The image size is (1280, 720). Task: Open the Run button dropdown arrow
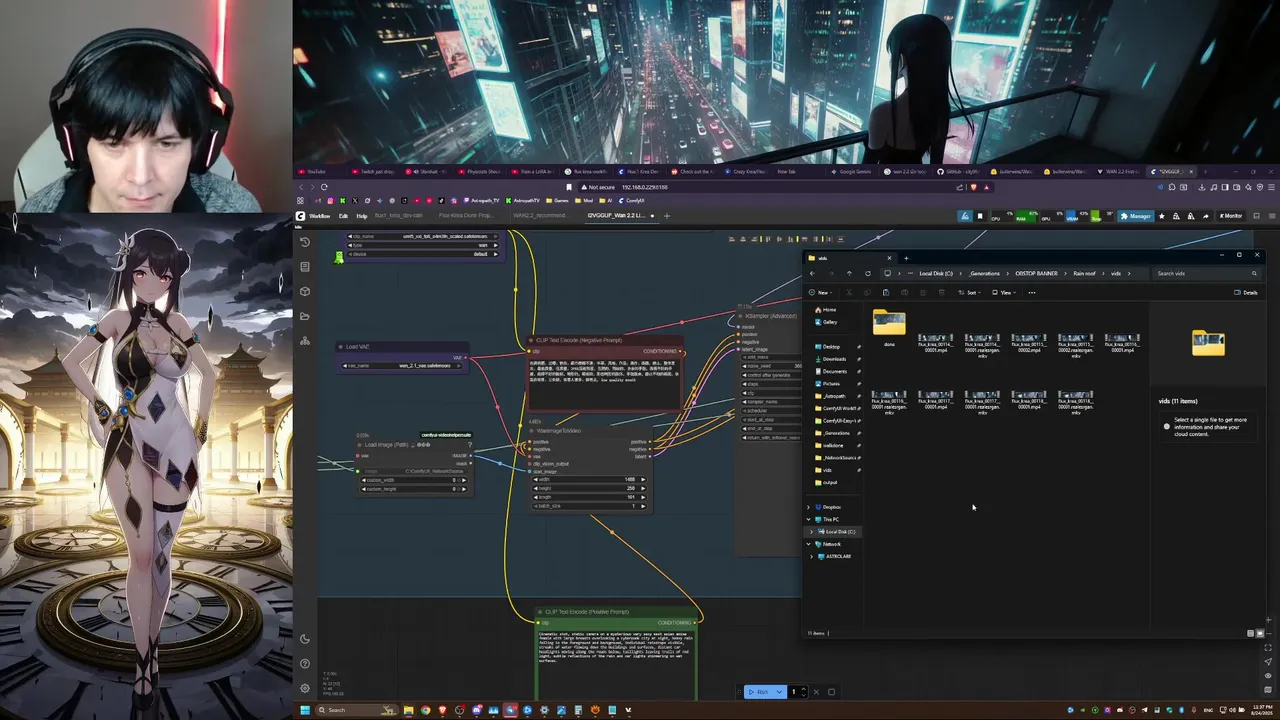tap(779, 692)
